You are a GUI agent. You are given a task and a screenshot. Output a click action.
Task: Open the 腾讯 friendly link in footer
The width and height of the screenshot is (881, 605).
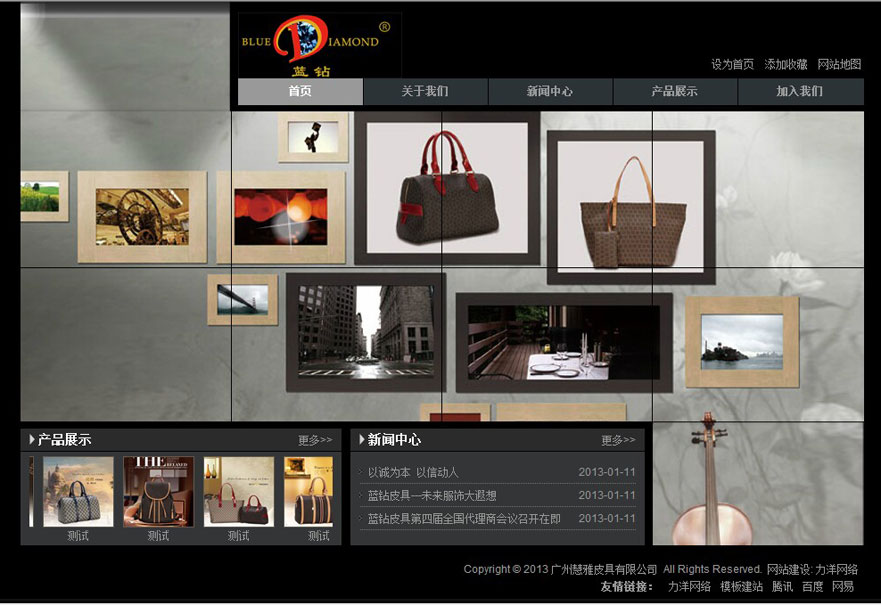(782, 587)
